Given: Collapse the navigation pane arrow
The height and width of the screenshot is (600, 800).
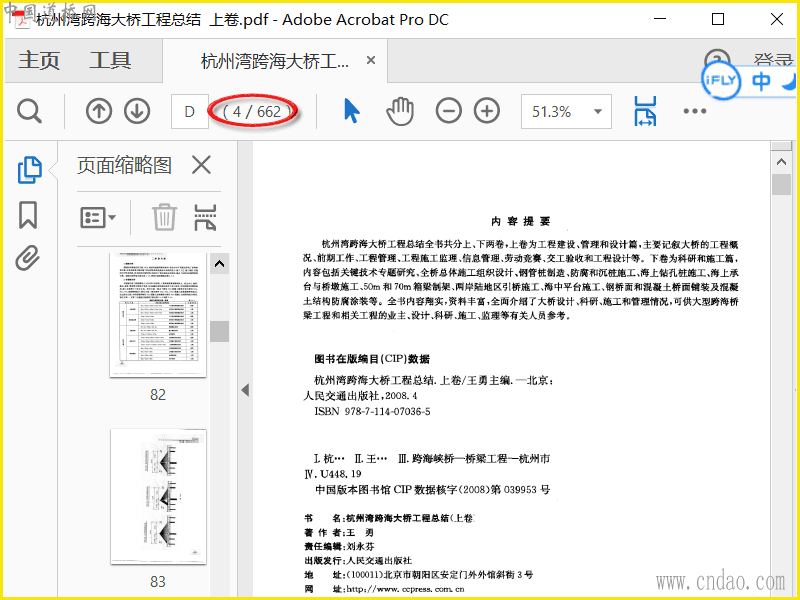Looking at the screenshot, I should [245, 390].
